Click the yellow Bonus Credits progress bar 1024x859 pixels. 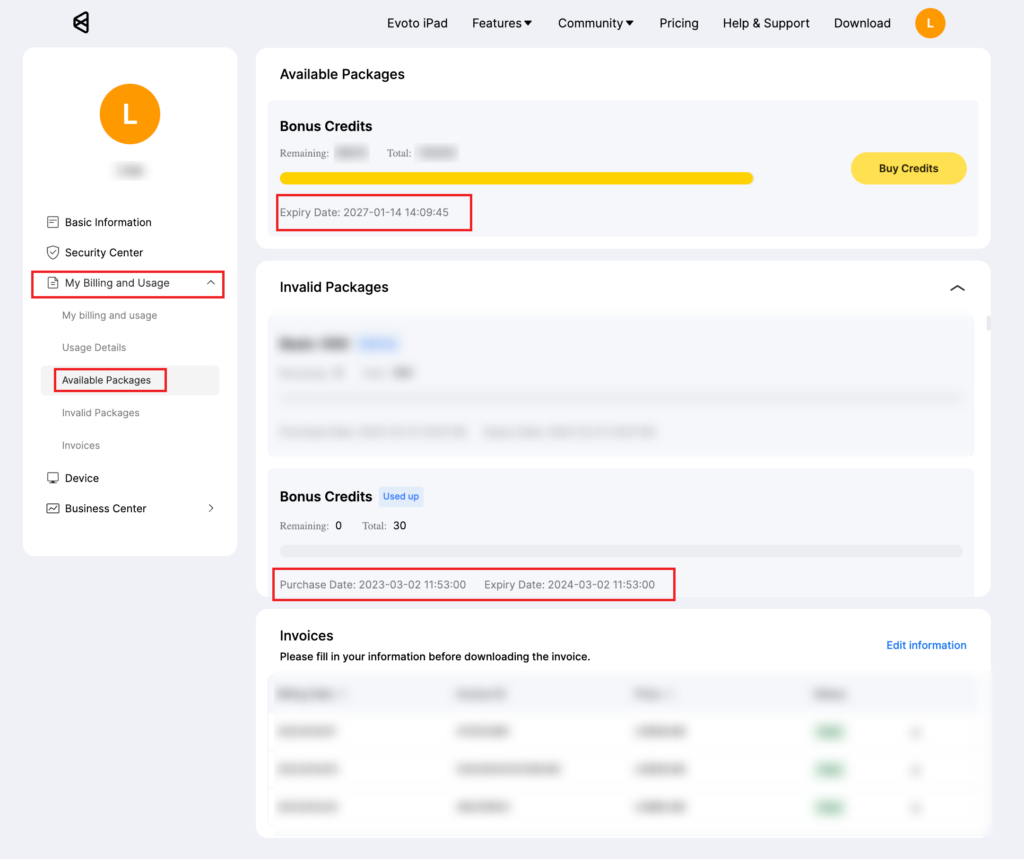point(517,178)
